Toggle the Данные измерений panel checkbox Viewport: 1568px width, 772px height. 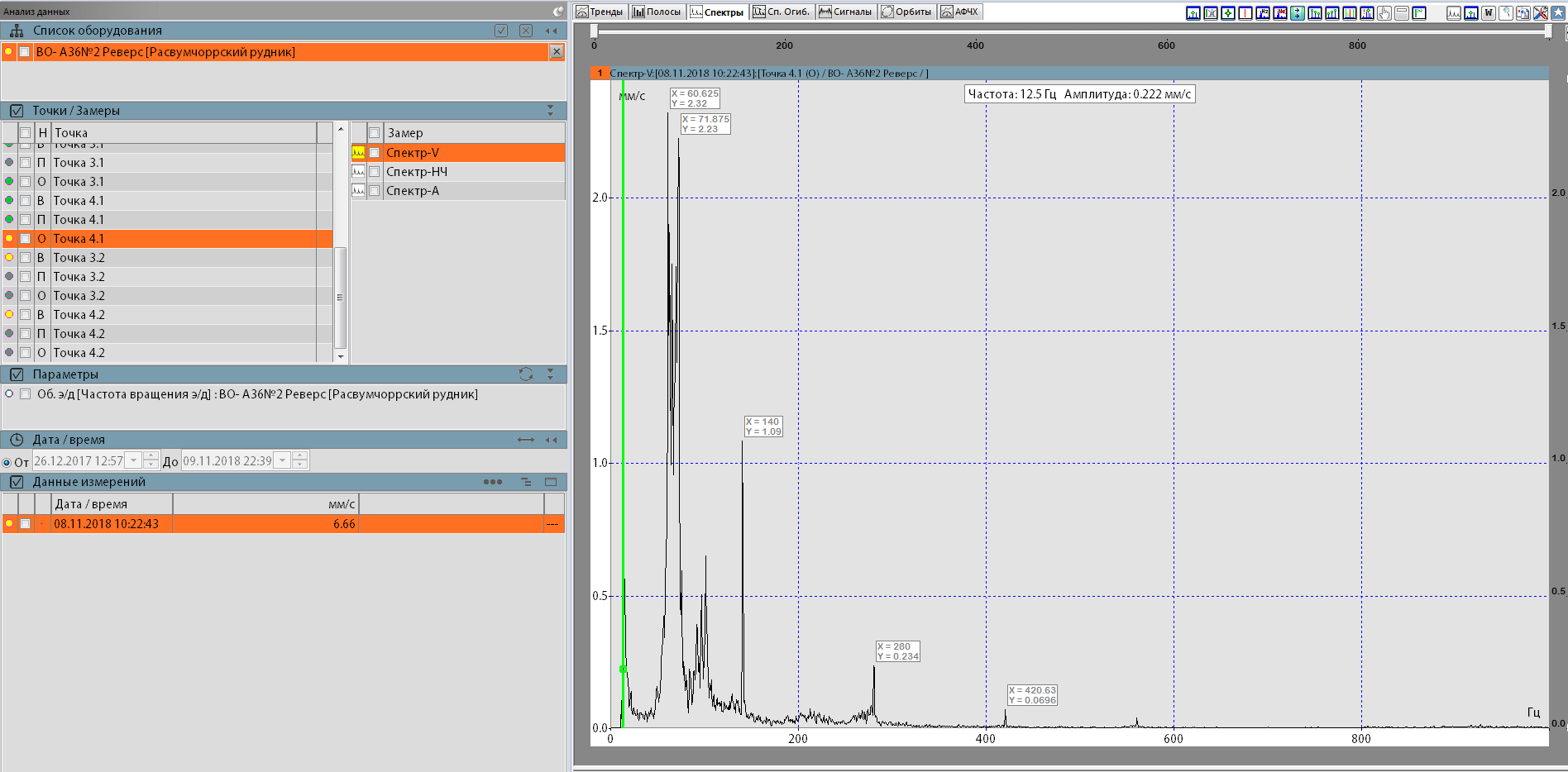pos(17,482)
